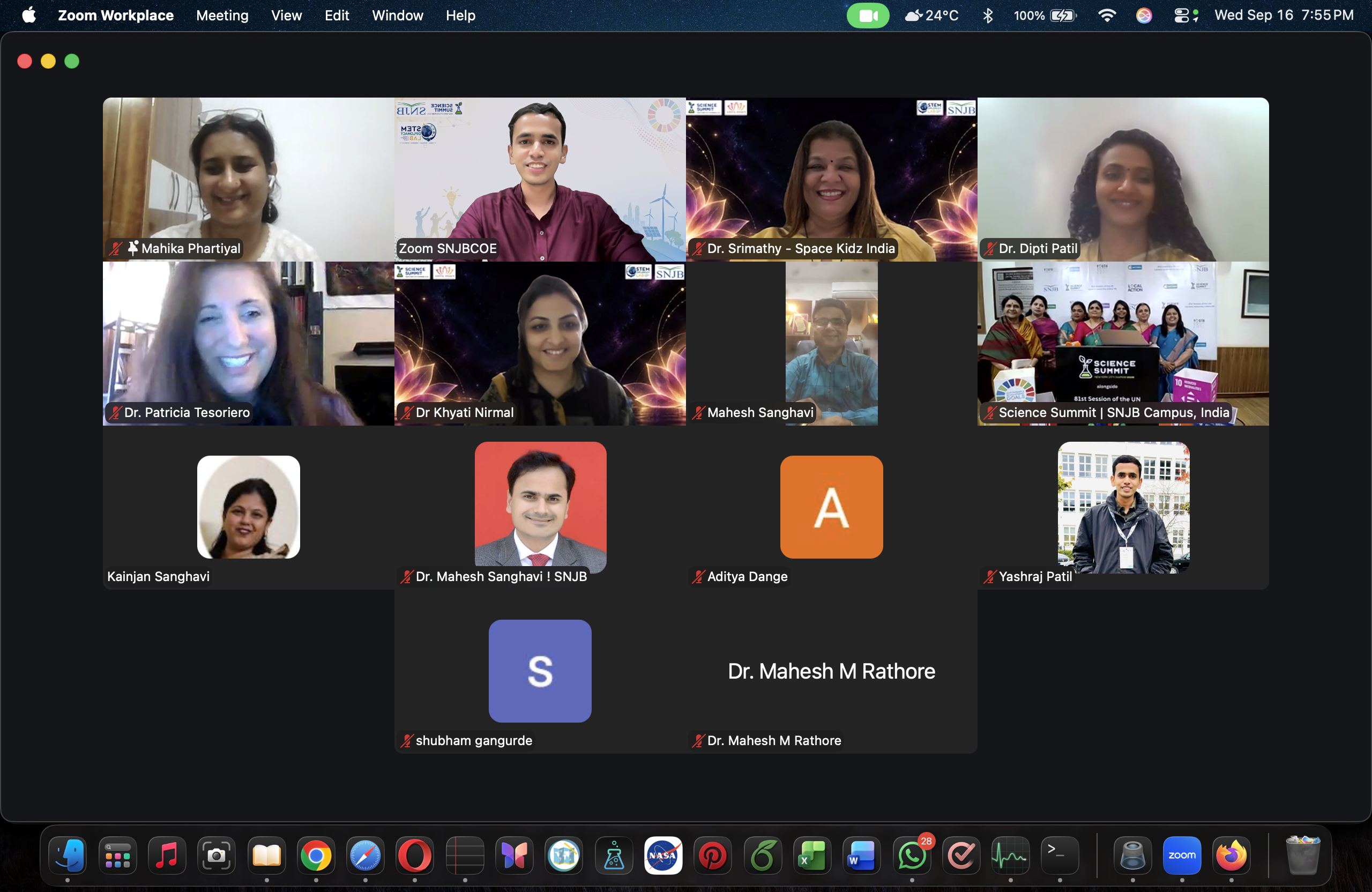Launch Microsoft Word from the dock
1372x892 pixels.
pos(862,856)
